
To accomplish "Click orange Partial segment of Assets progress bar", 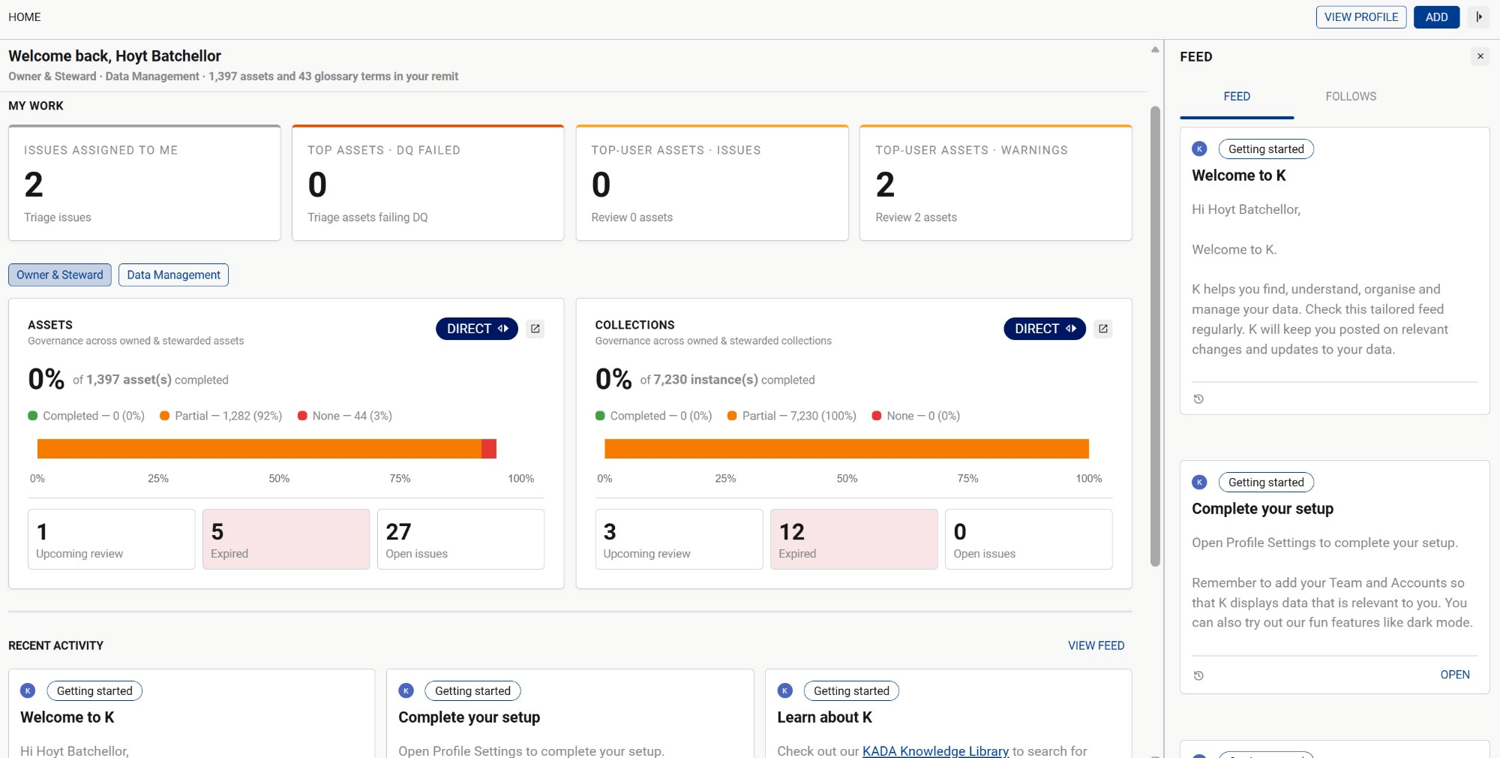I will click(259, 449).
